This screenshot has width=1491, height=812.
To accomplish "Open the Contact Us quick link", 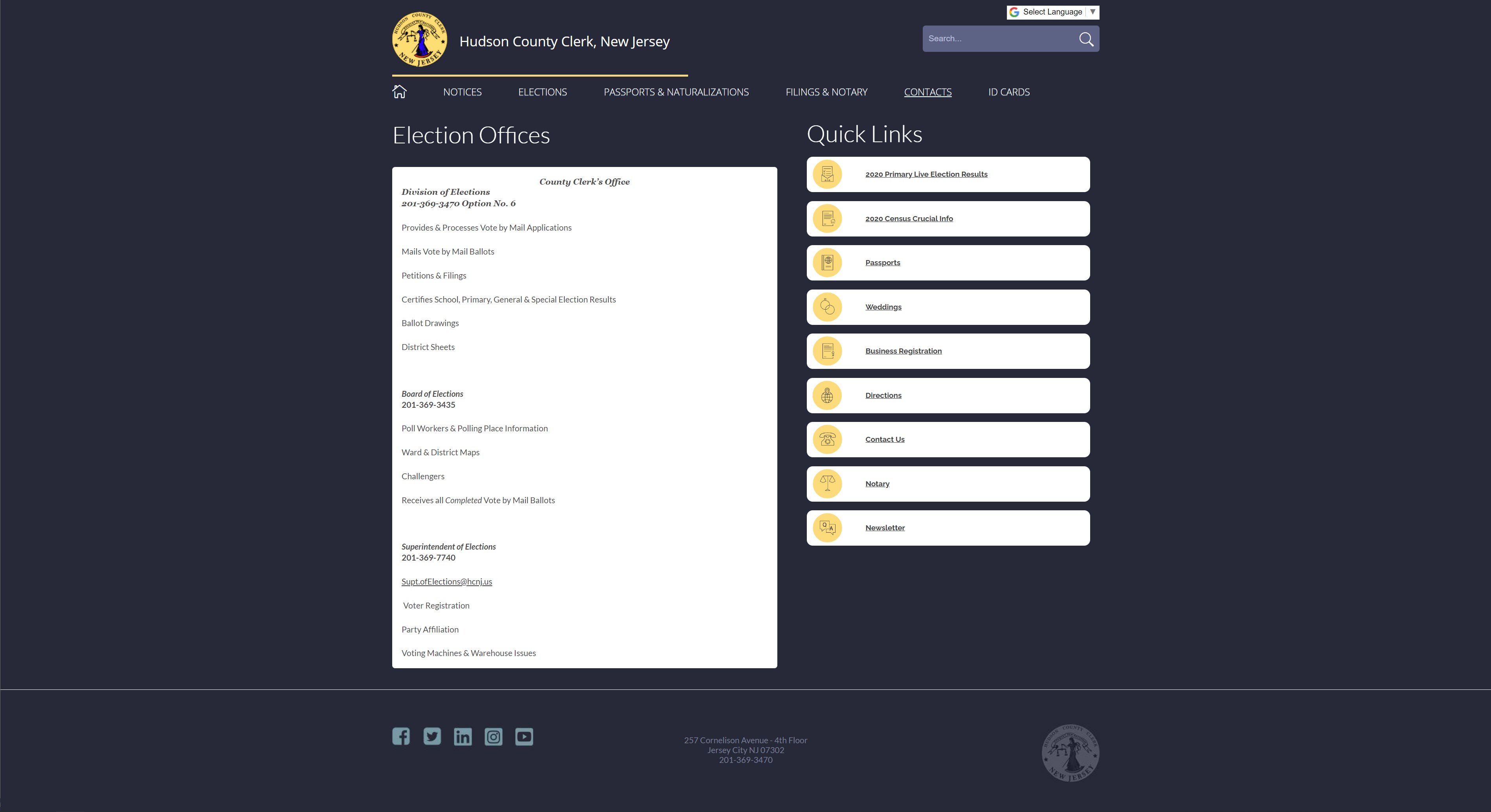I will pos(884,439).
